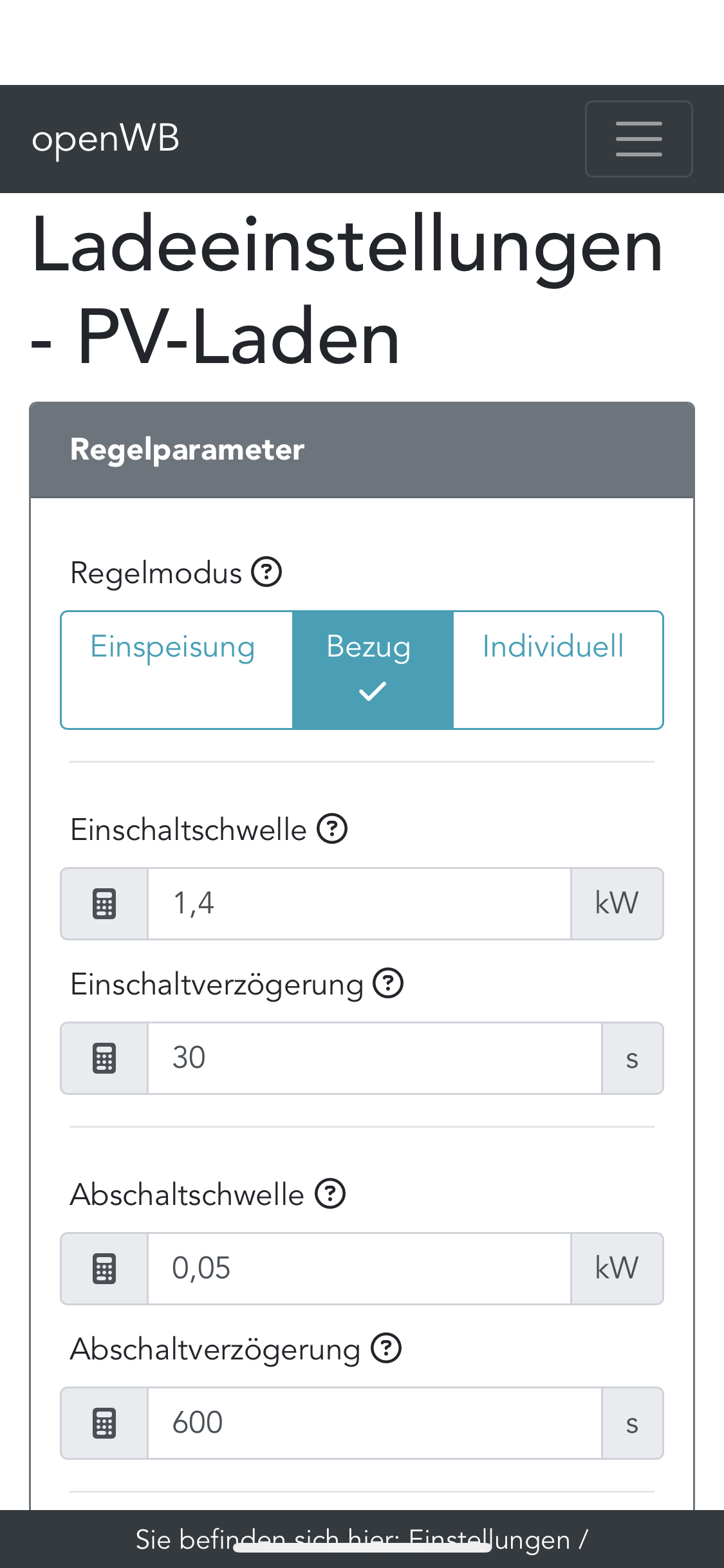Click calculator icon beside Einschaltschwelle field

(x=104, y=904)
